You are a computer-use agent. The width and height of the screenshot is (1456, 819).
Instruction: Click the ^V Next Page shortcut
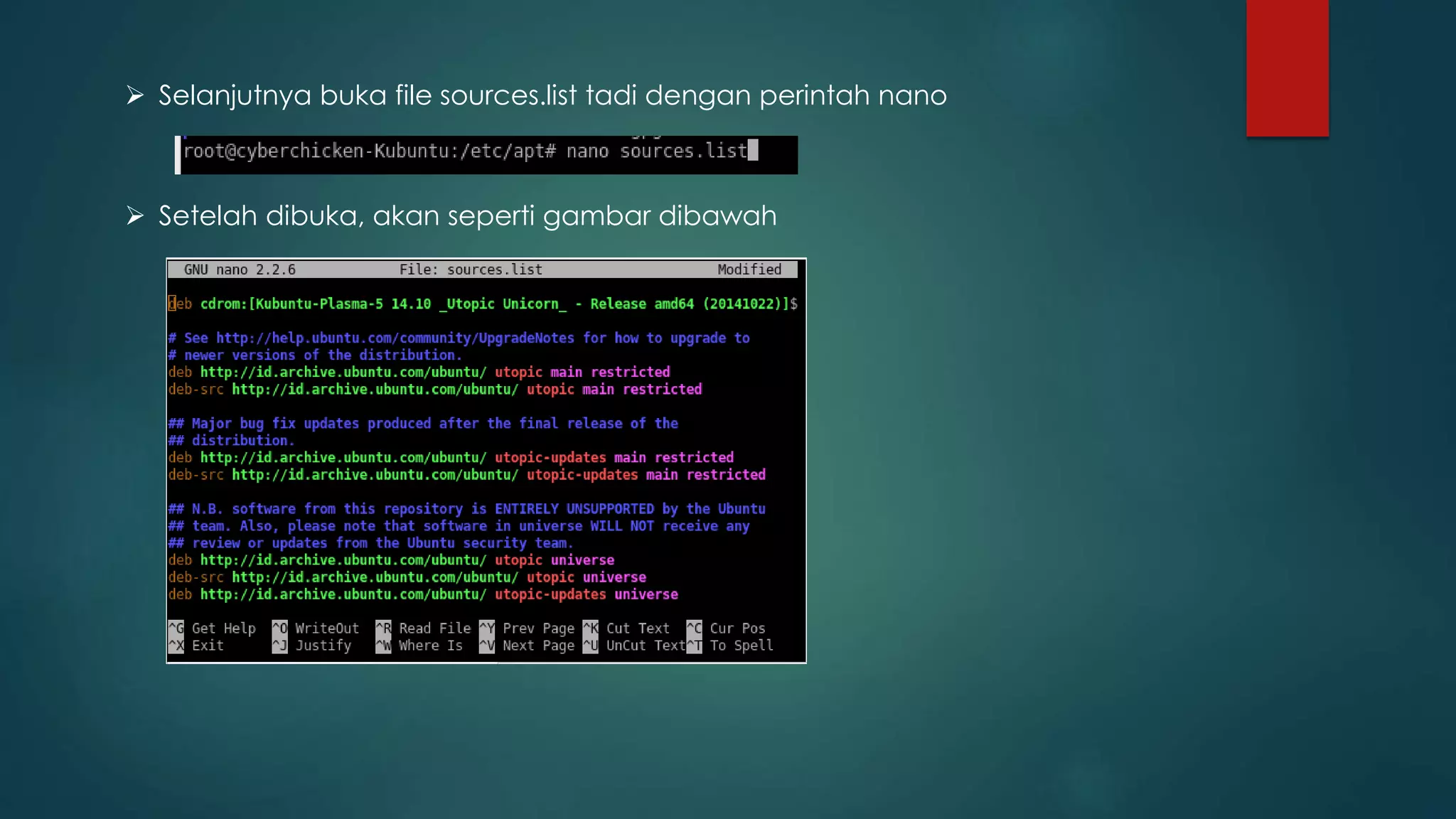click(x=527, y=646)
